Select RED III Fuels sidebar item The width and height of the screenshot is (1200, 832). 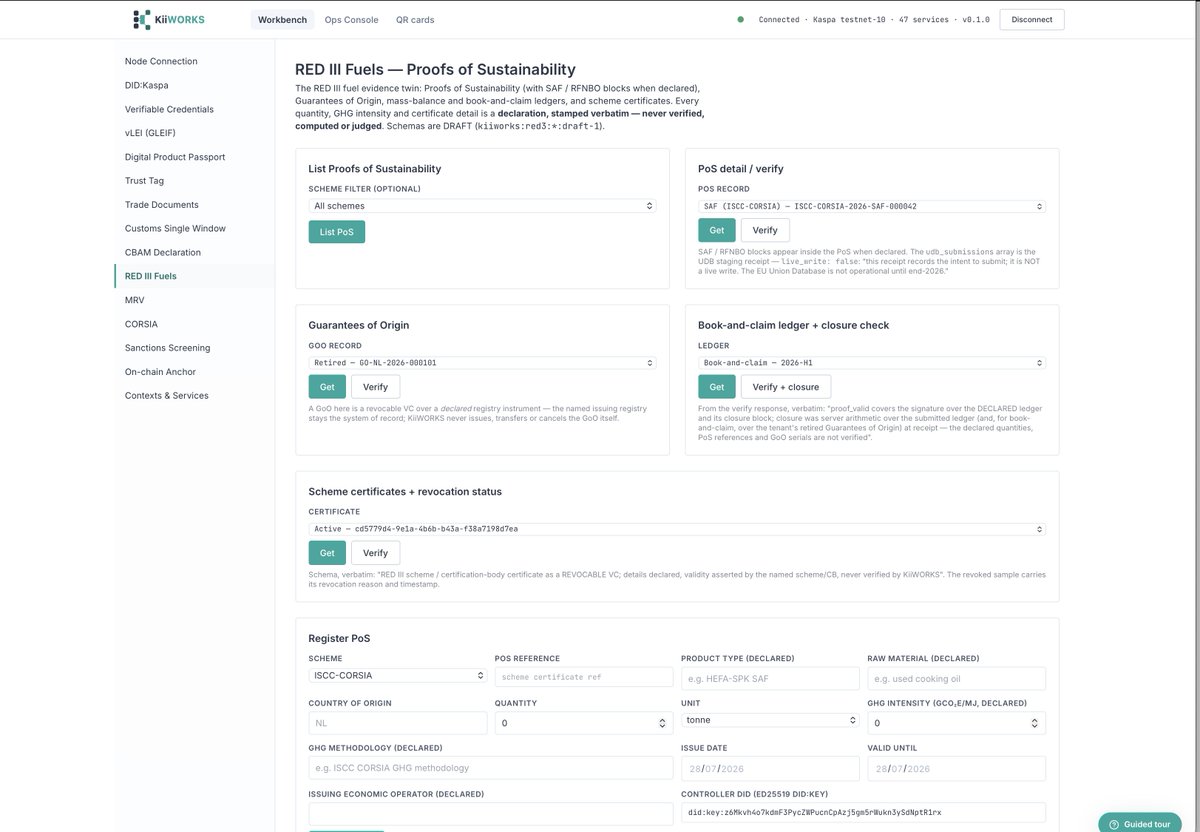coord(194,276)
